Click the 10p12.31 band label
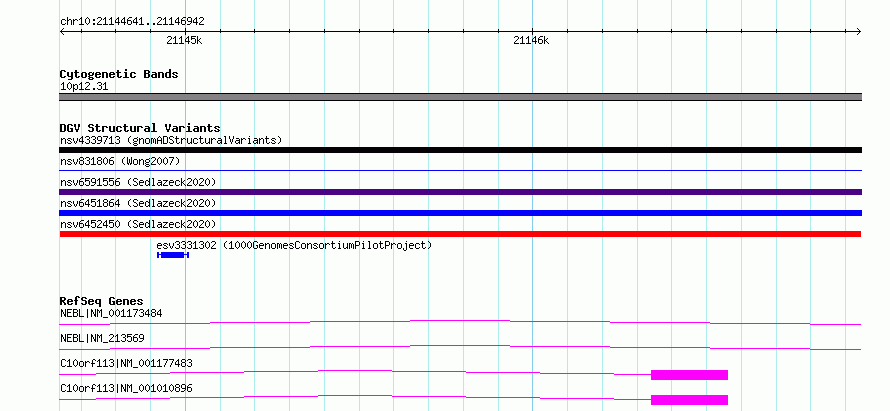This screenshot has width=890, height=411. pyautogui.click(x=83, y=87)
